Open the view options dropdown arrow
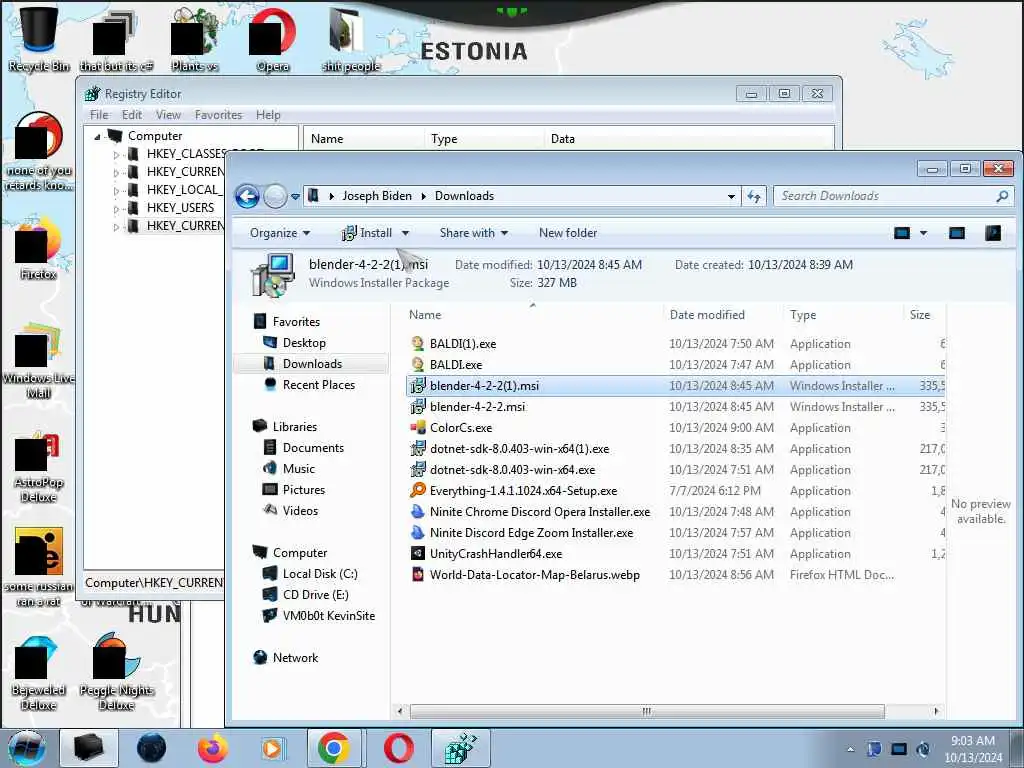This screenshot has width=1024, height=768. point(923,233)
